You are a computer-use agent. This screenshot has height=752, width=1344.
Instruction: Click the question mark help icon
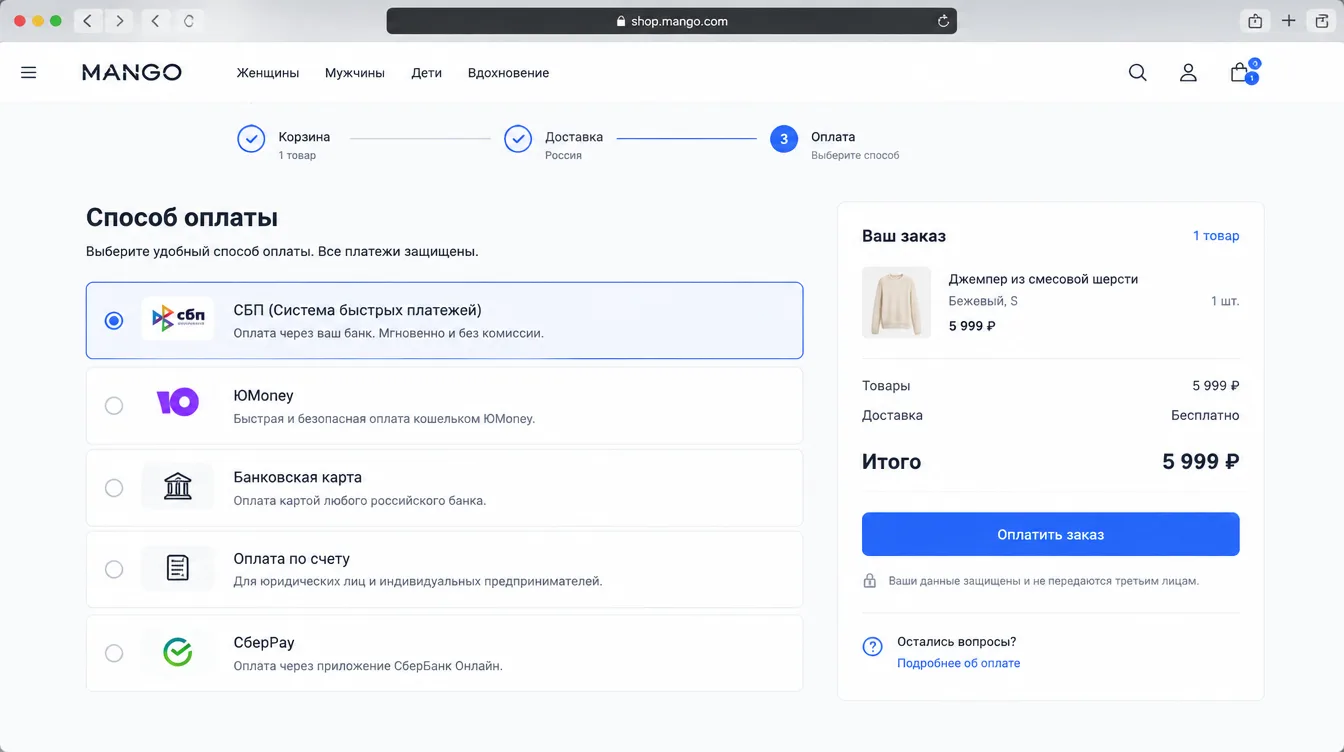[872, 647]
